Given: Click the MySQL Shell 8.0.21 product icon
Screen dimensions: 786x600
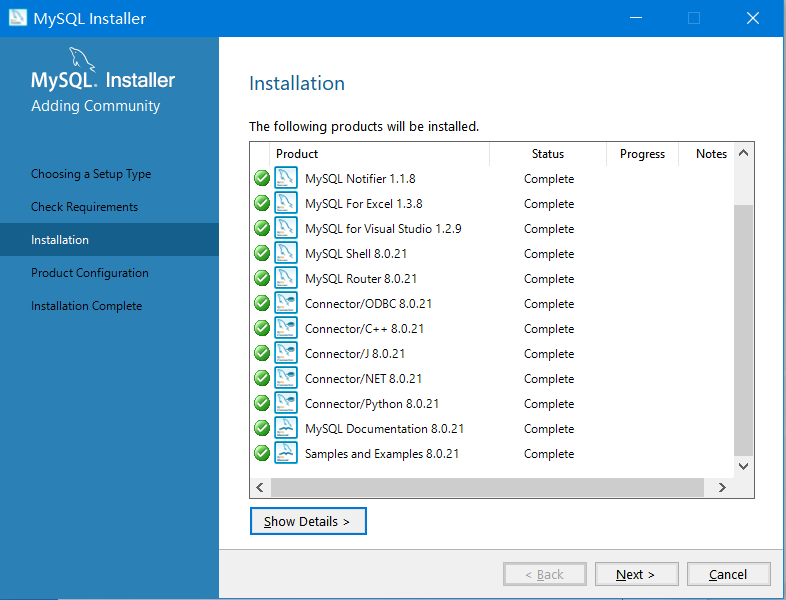Looking at the screenshot, I should 286,254.
